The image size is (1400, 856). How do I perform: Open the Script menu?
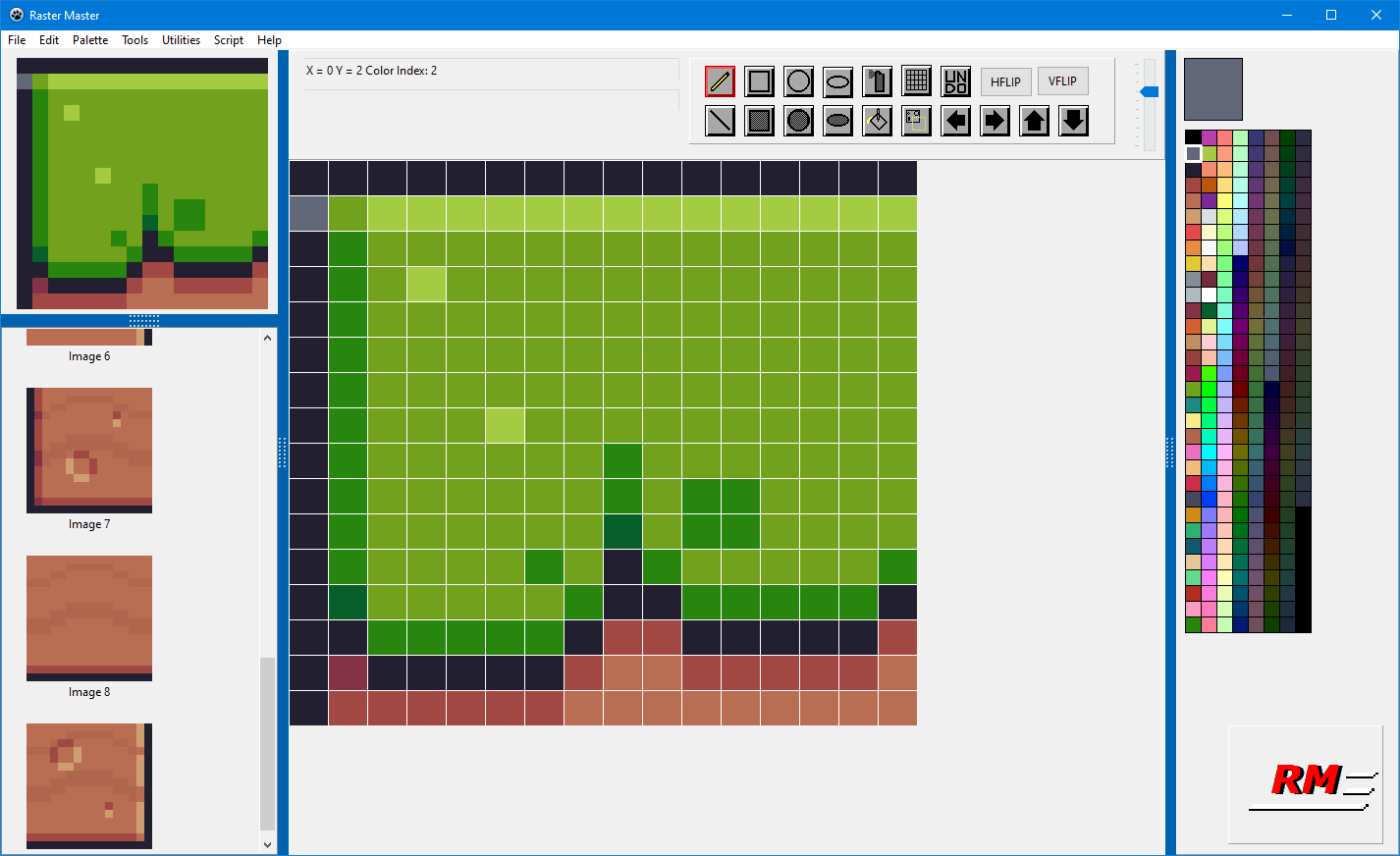[x=228, y=40]
